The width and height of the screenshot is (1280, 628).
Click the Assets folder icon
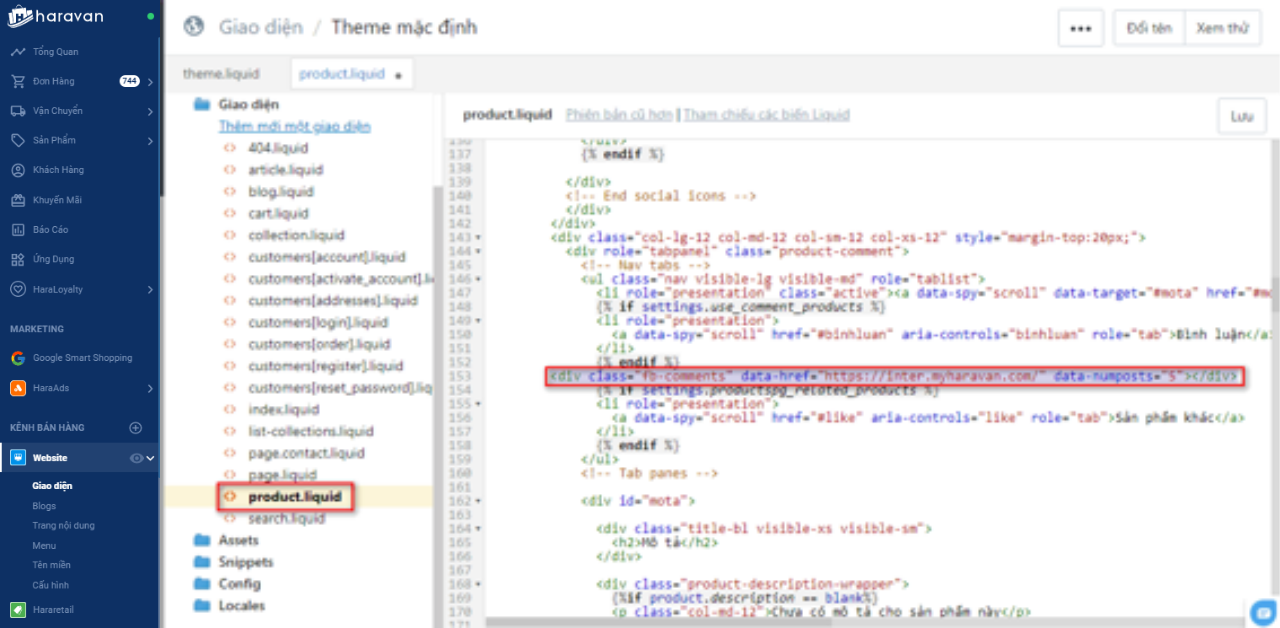point(200,540)
